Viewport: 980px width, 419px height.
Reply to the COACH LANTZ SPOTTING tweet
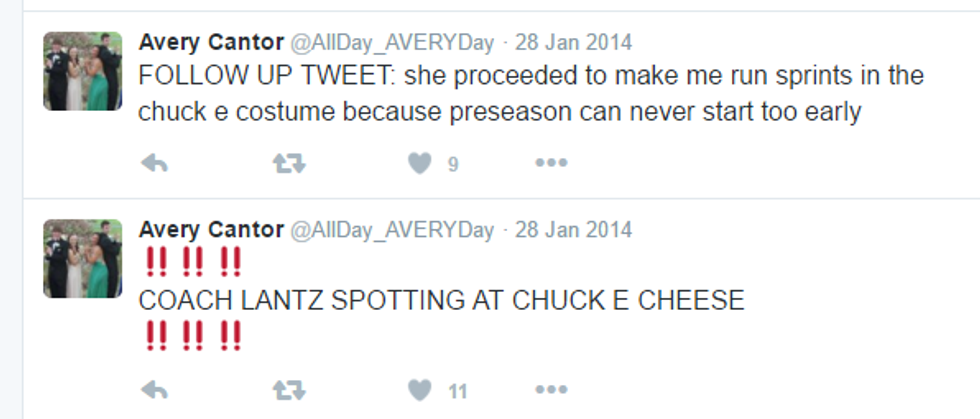(x=153, y=390)
